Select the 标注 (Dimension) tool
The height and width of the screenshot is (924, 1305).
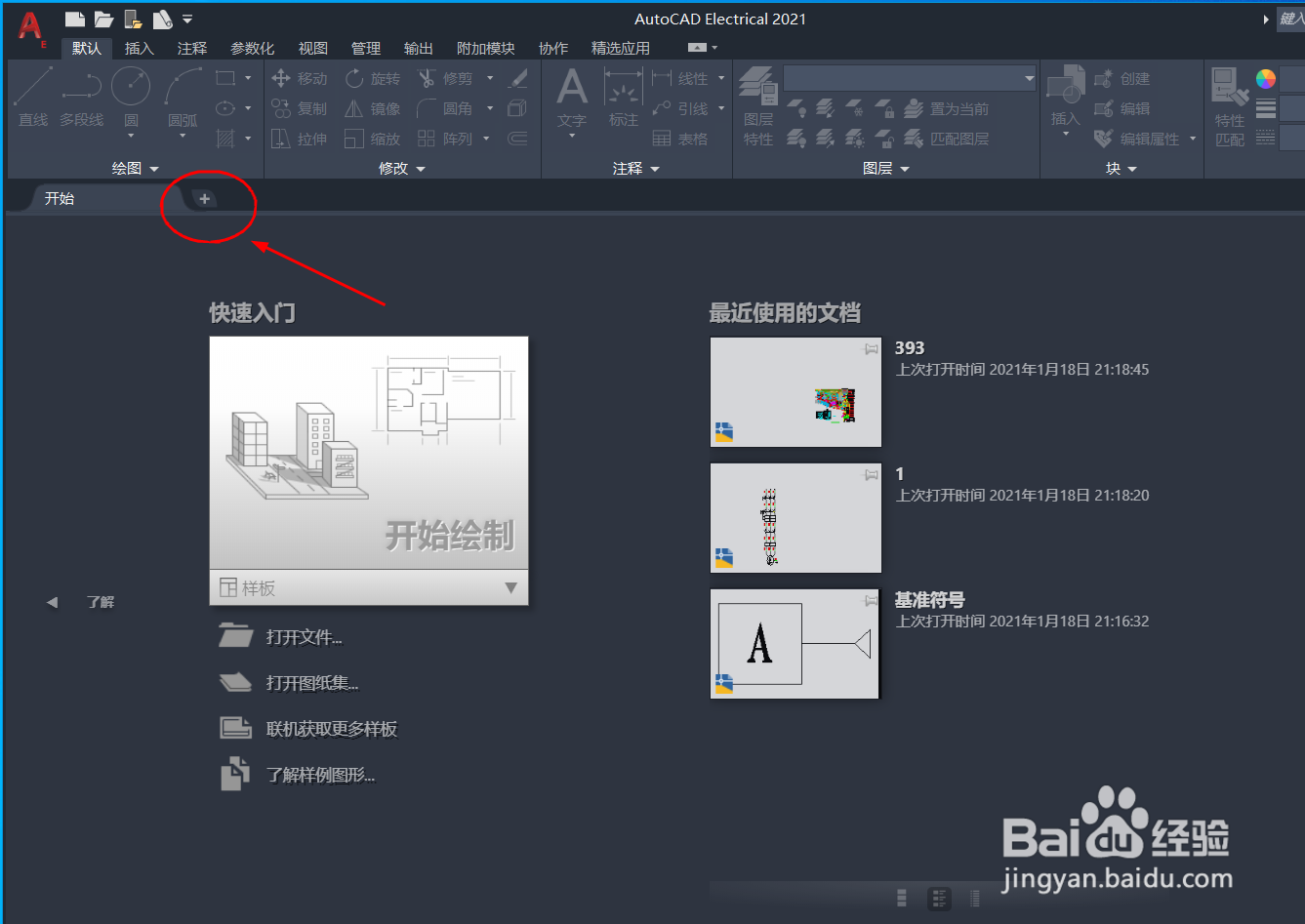coord(624,100)
